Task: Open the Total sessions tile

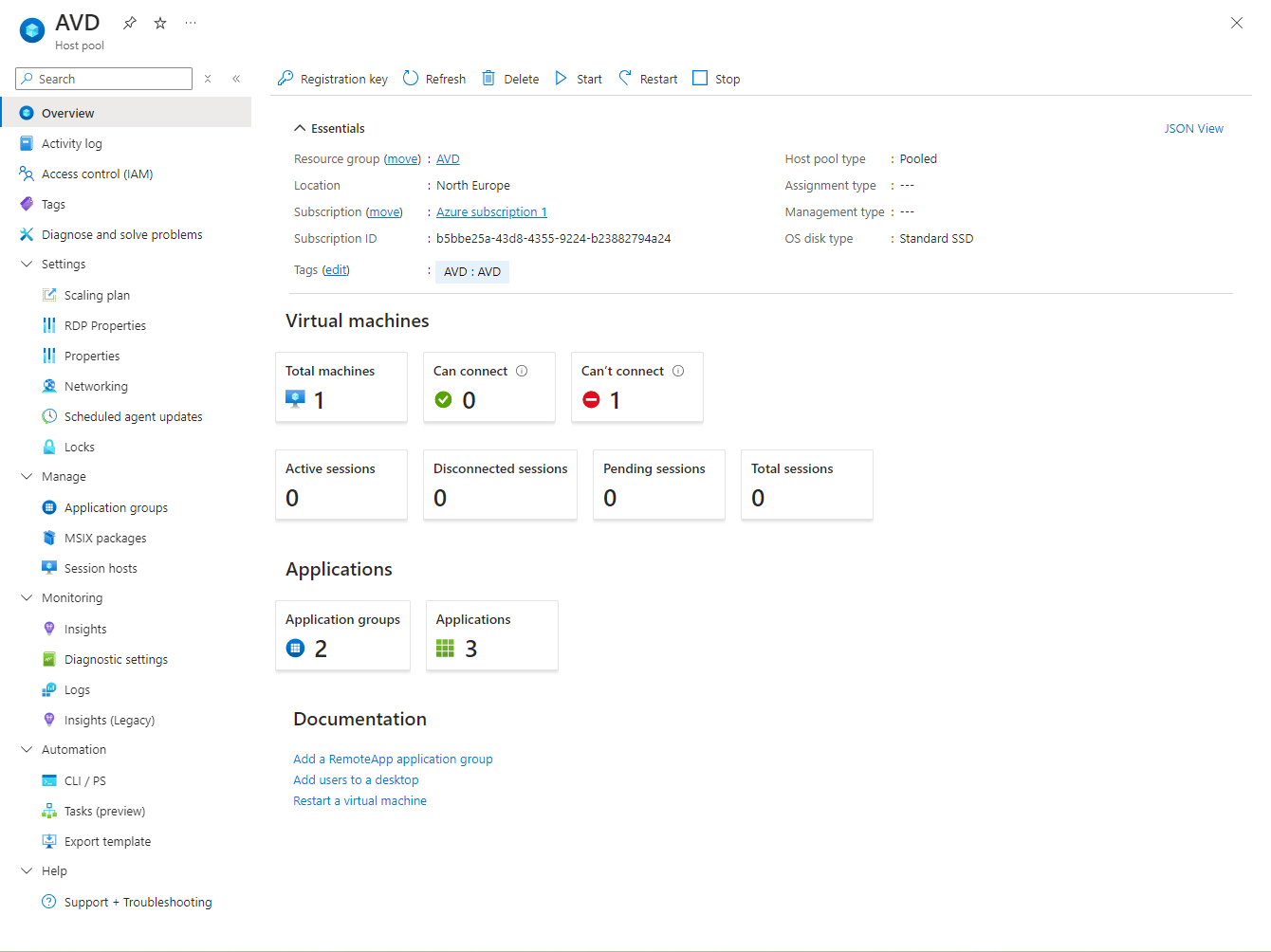Action: [x=807, y=485]
